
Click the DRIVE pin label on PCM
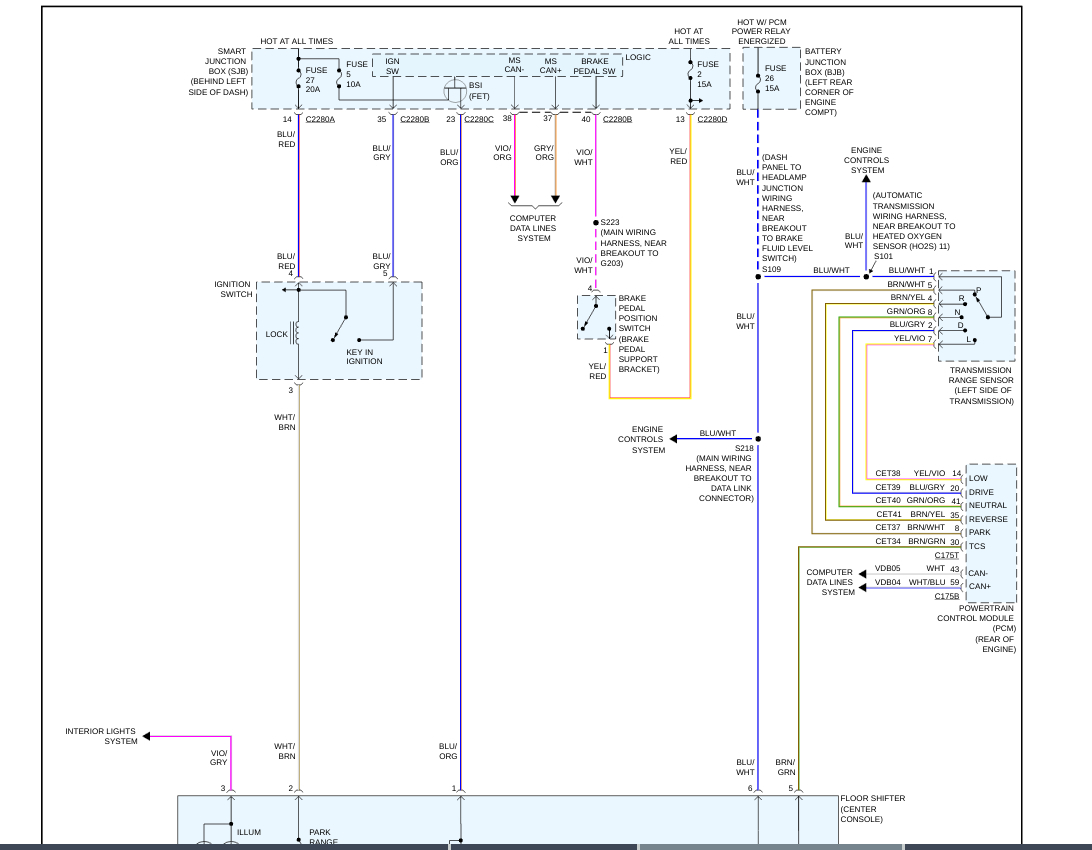pyautogui.click(x=981, y=492)
